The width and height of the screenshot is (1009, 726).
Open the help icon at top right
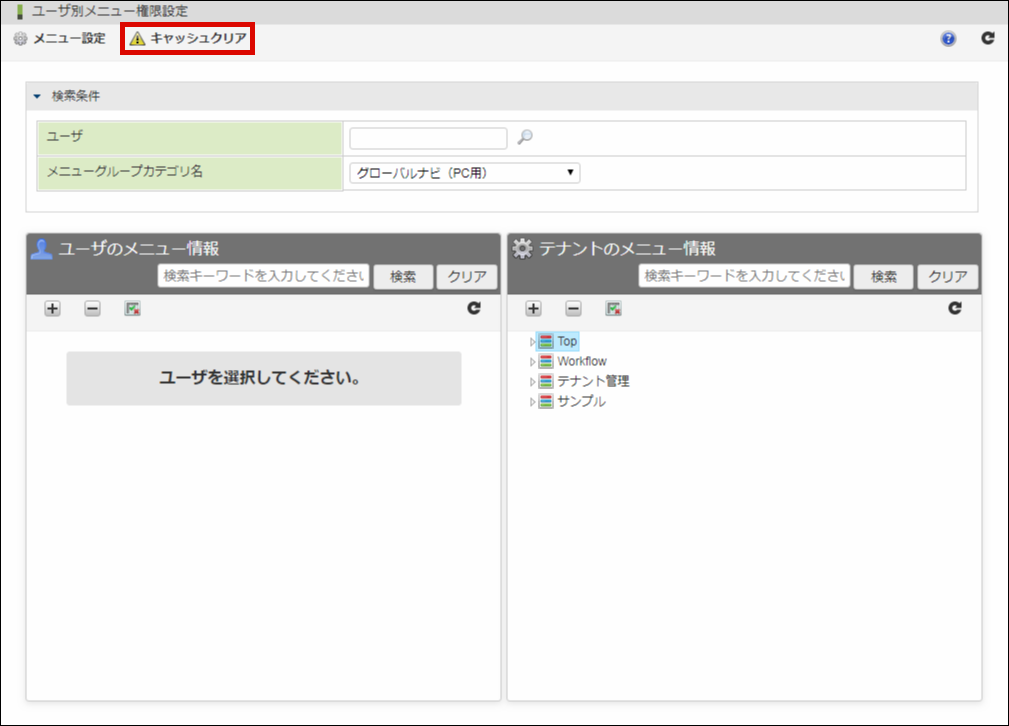click(x=946, y=38)
